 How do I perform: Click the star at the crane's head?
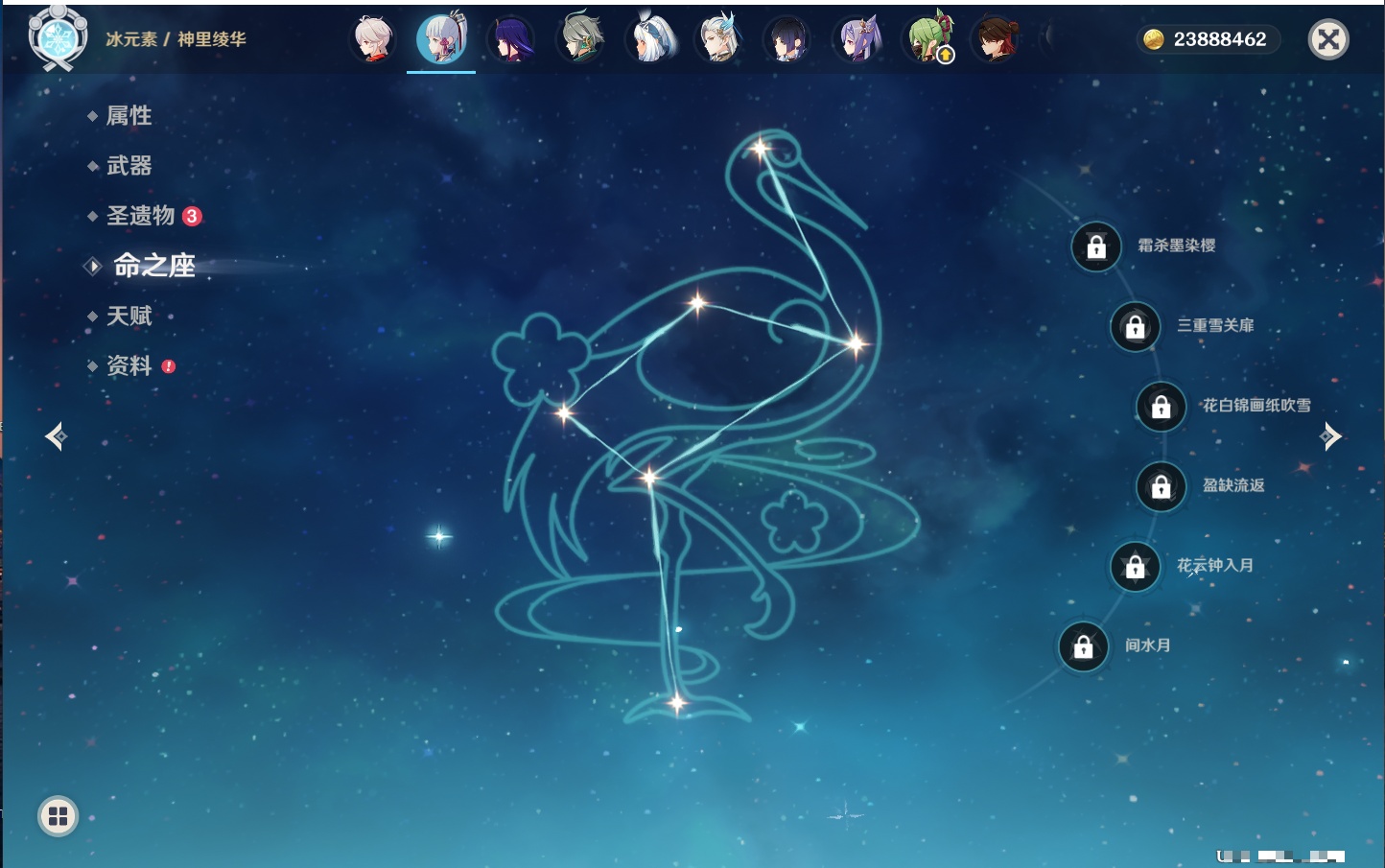coord(761,148)
